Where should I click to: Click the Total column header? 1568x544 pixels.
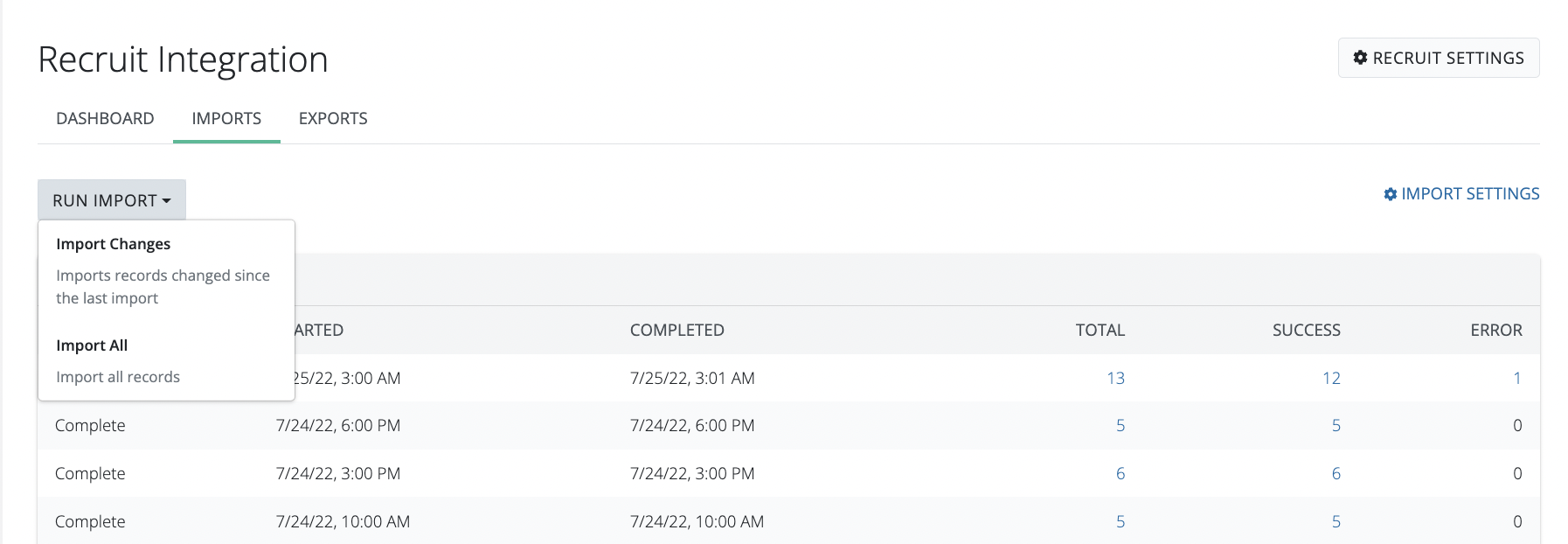[1100, 330]
